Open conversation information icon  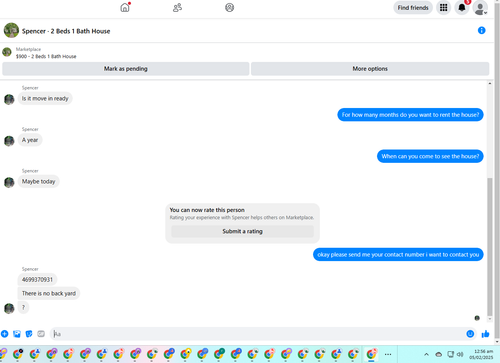pyautogui.click(x=481, y=30)
